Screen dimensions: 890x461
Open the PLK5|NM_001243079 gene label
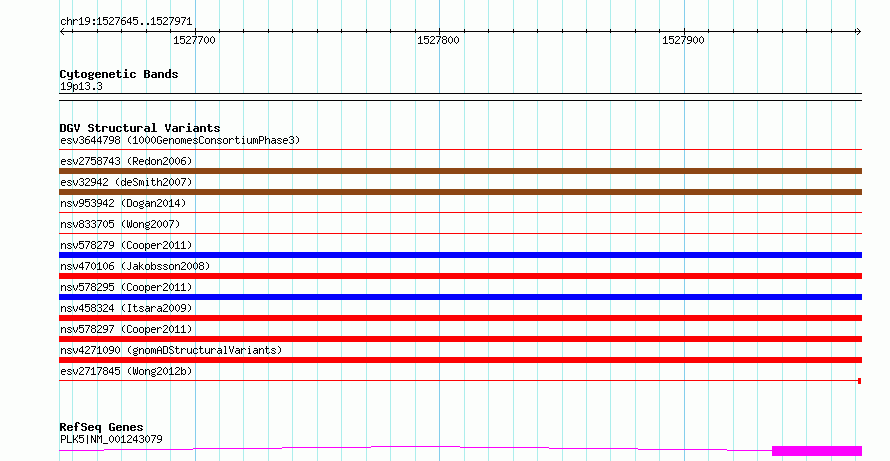tap(111, 439)
